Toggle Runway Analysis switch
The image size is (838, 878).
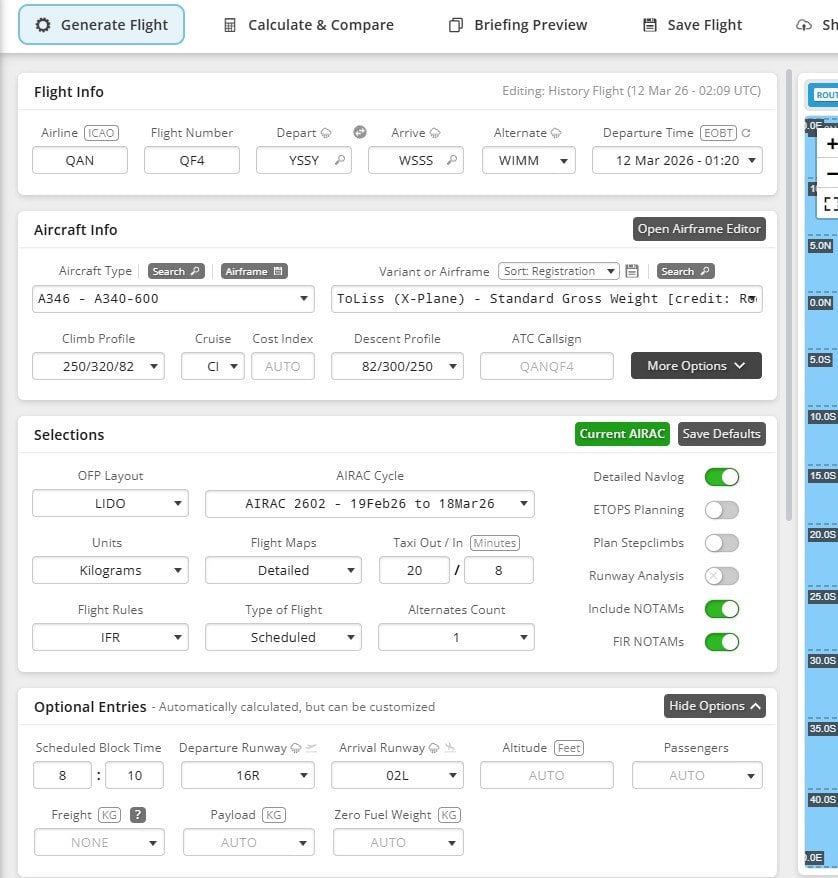coord(722,576)
